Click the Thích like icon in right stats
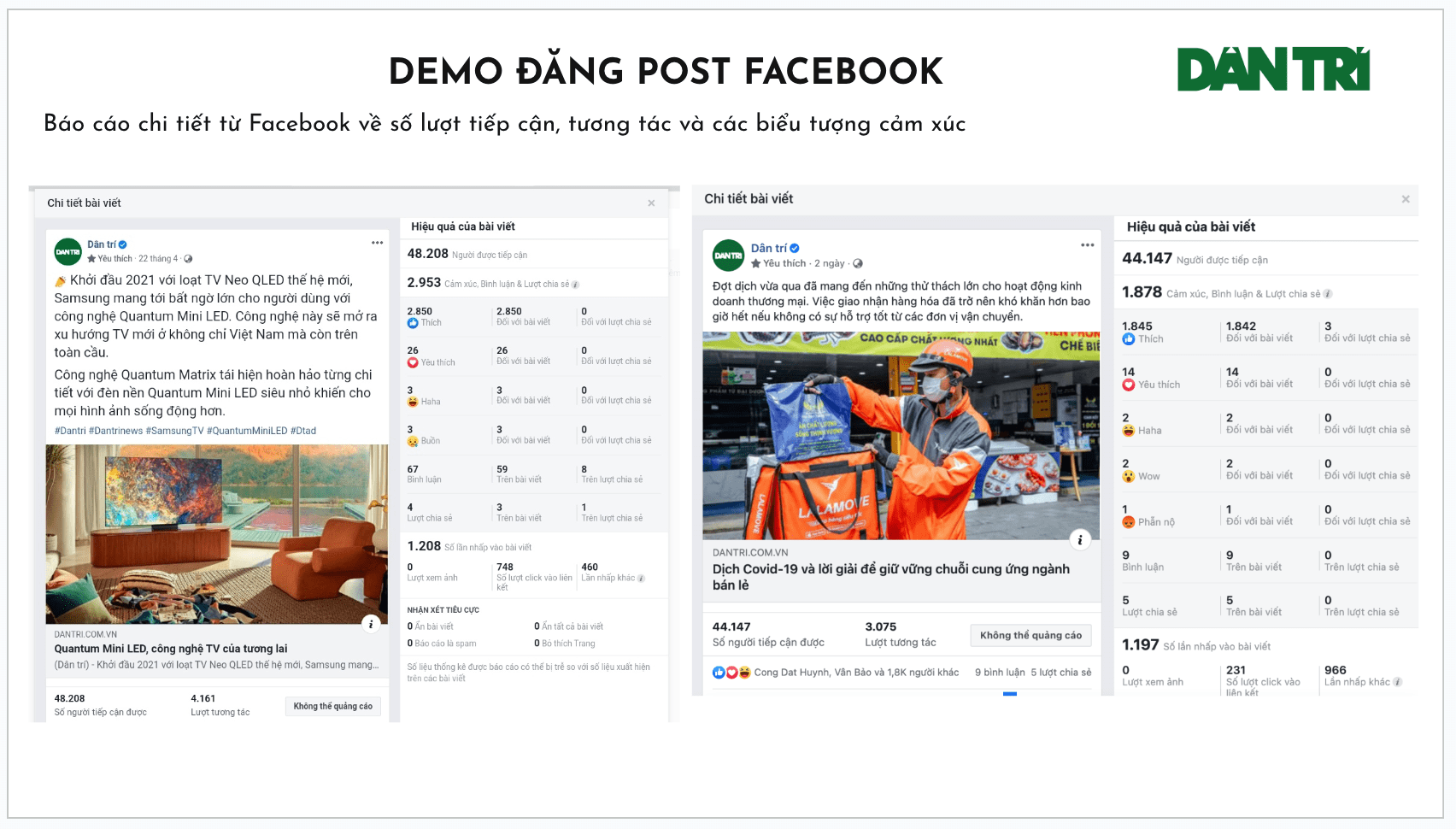 (1129, 339)
